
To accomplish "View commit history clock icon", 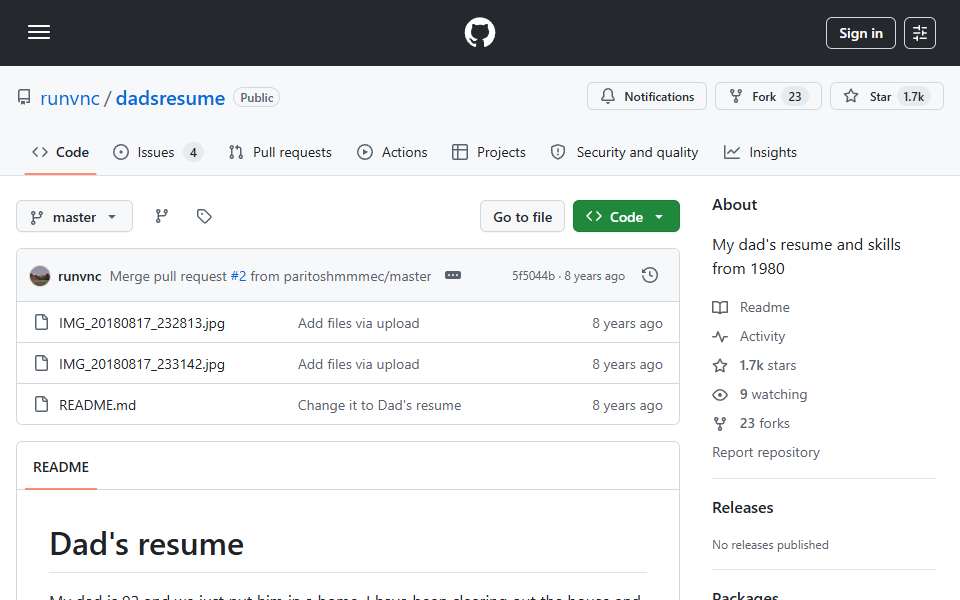I will point(650,276).
